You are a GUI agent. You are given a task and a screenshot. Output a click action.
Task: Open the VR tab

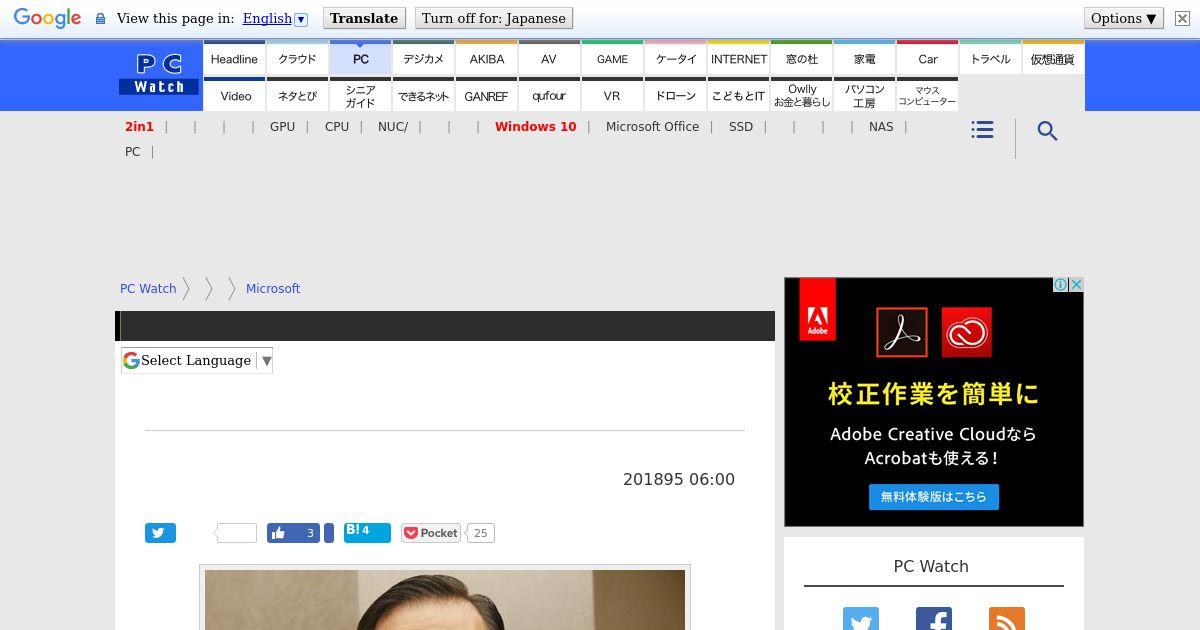[612, 96]
